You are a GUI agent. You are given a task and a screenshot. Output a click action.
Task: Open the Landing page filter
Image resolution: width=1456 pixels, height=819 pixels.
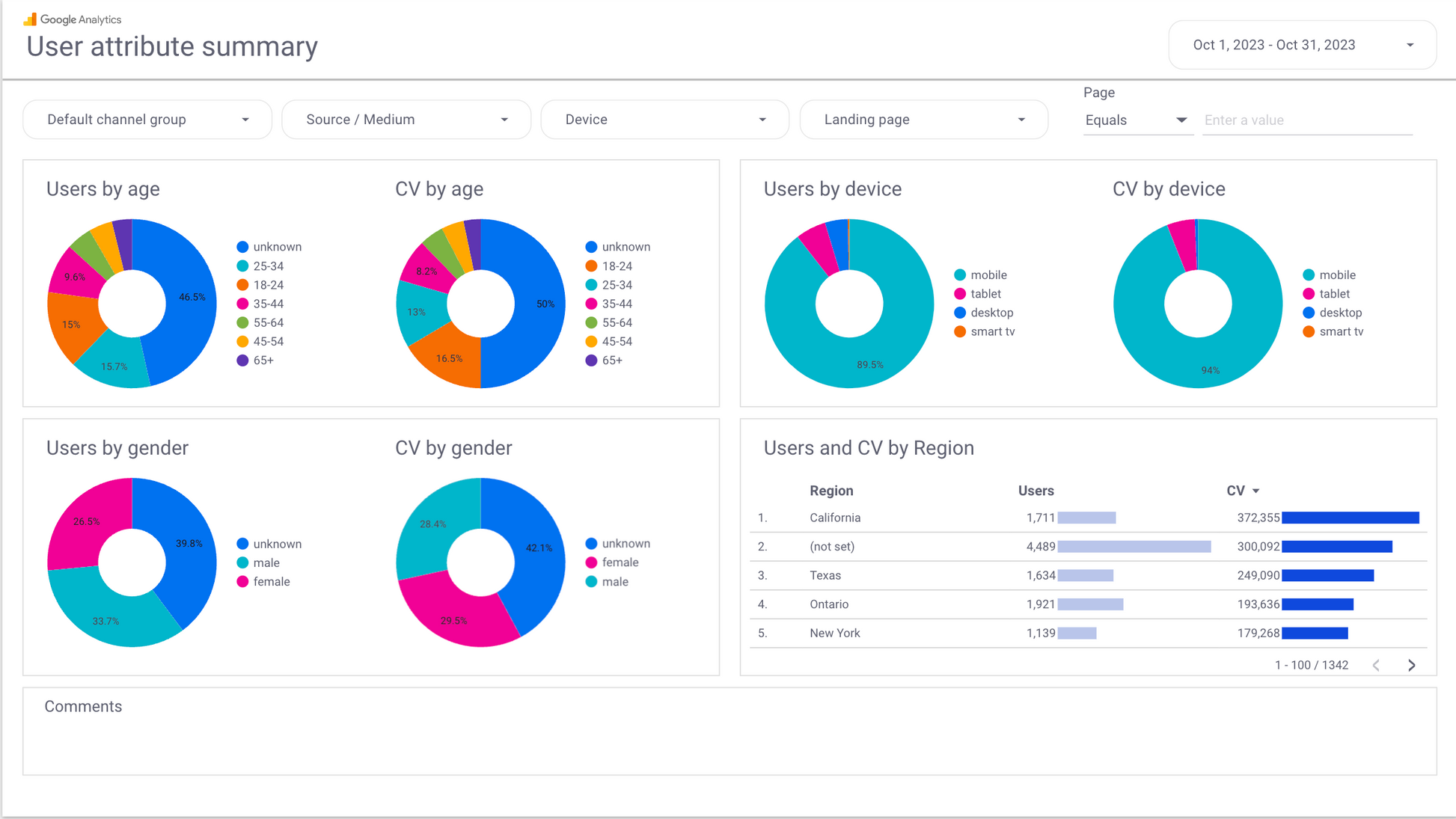tap(923, 120)
